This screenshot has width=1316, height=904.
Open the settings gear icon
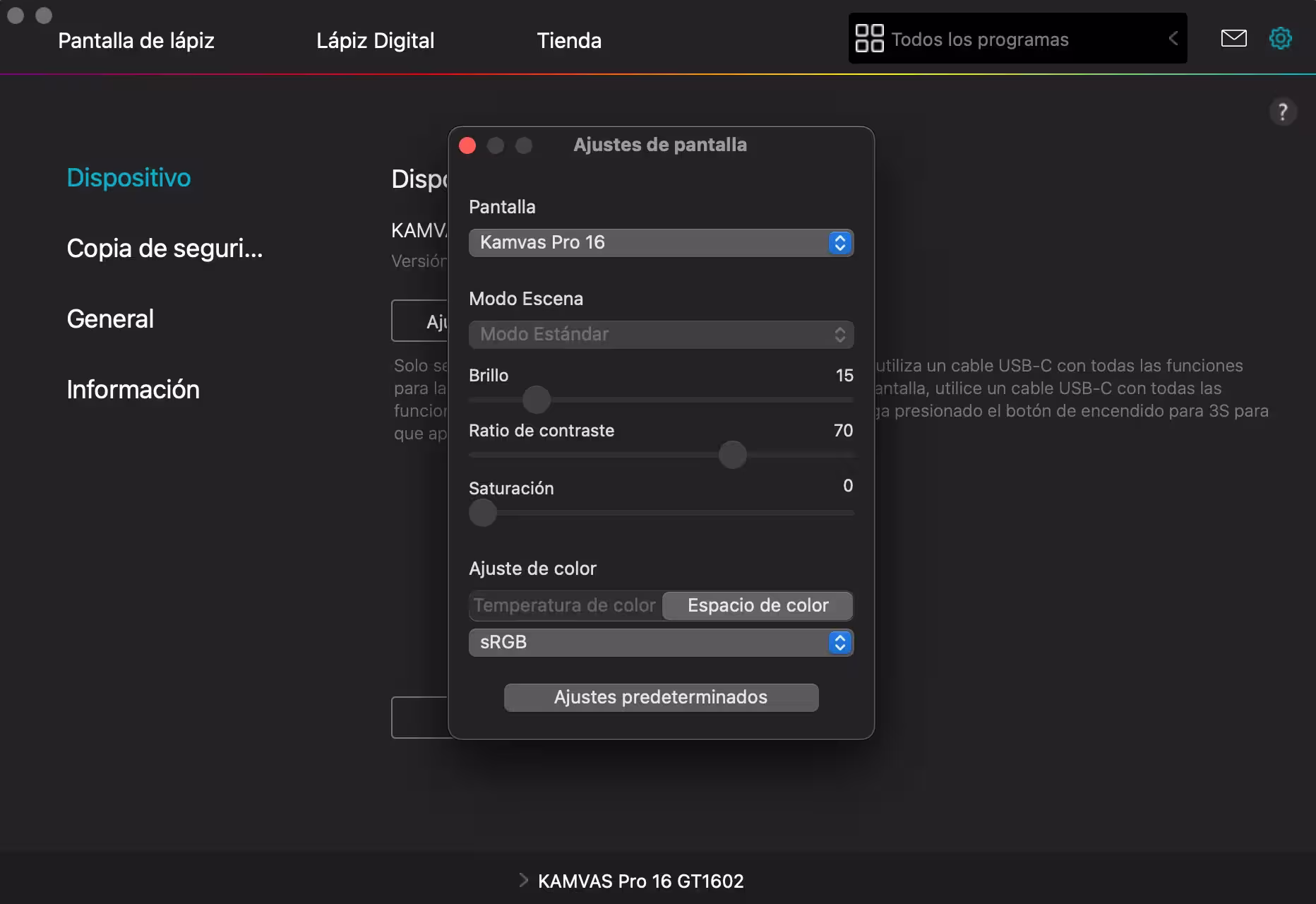click(1281, 38)
